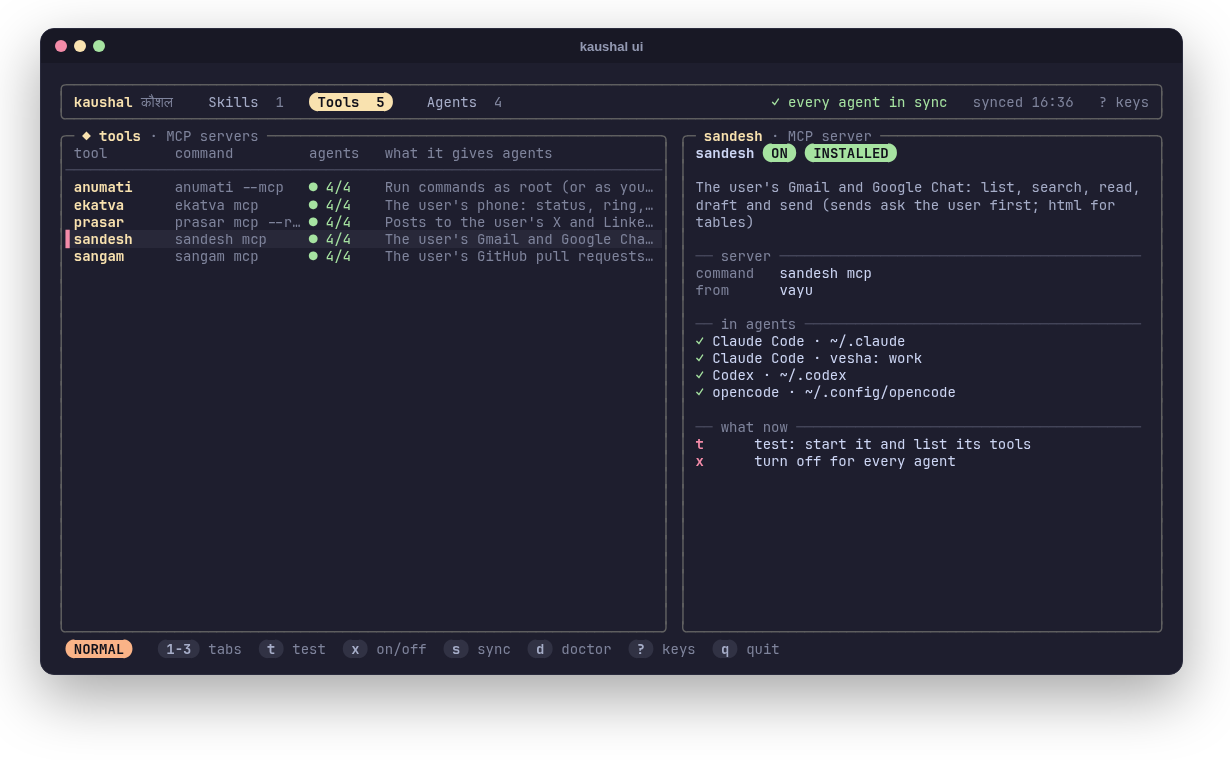Click the 'anumati --mcp' command cell
Viewport: 1230px width, 760px height.
229,187
